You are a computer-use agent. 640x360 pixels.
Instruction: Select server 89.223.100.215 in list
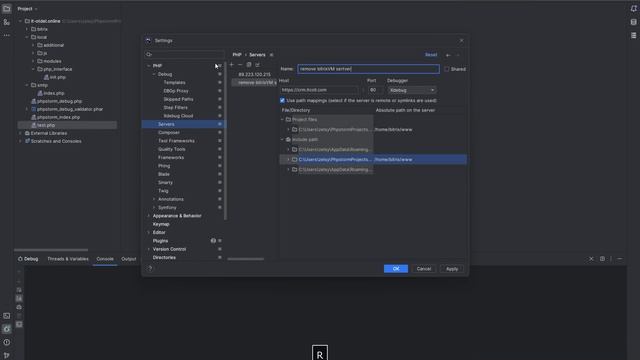[x=254, y=74]
